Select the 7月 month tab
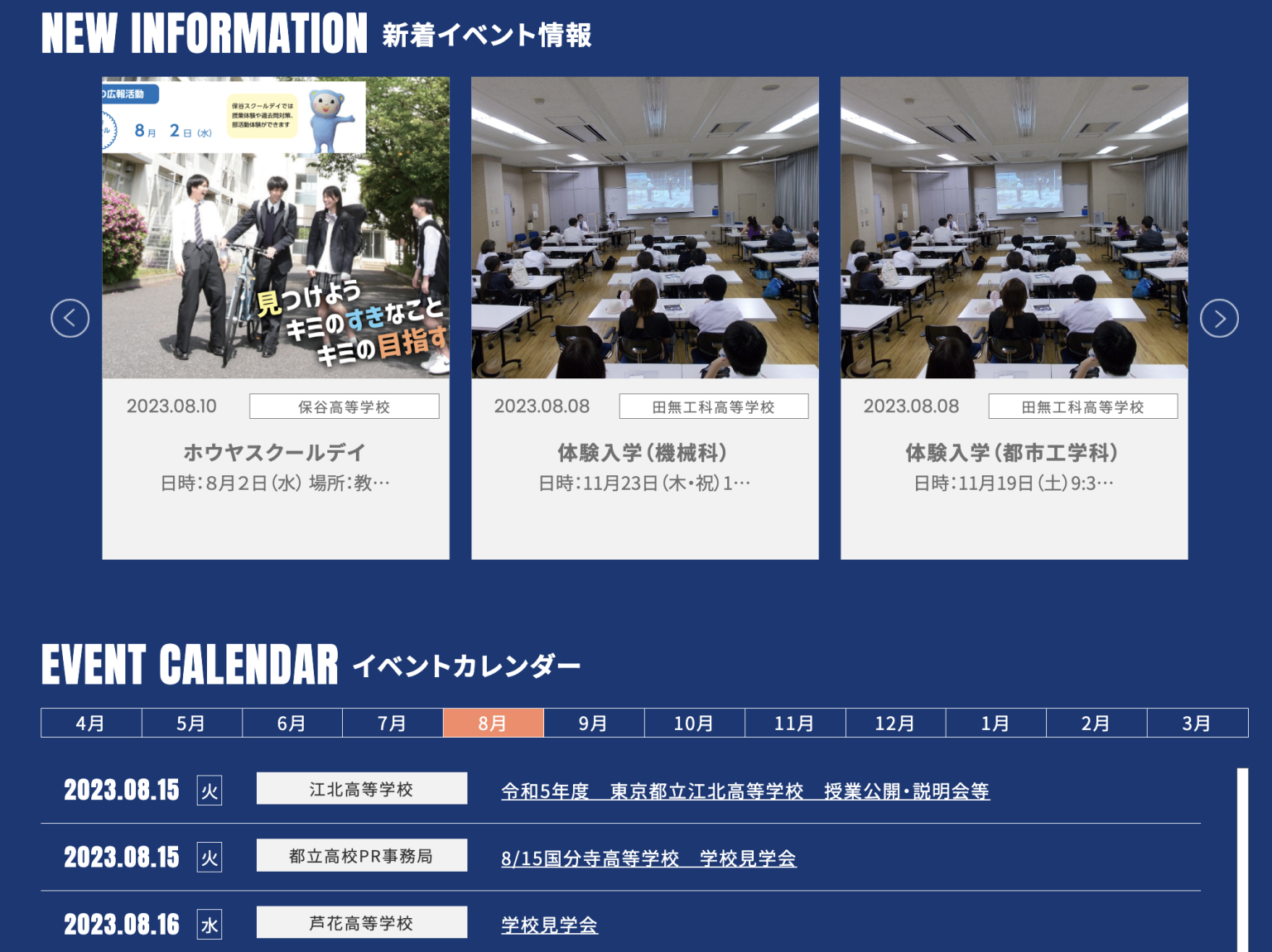Viewport: 1272px width, 952px height. click(x=393, y=722)
